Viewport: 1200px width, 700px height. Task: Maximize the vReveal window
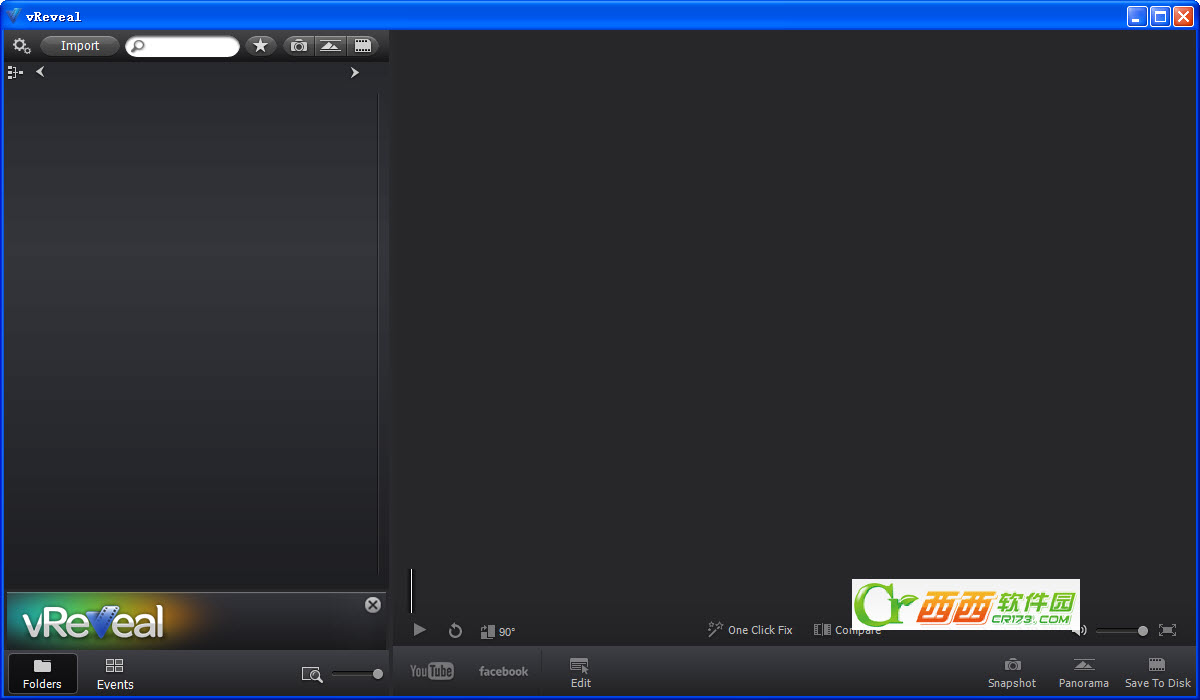click(x=1160, y=16)
